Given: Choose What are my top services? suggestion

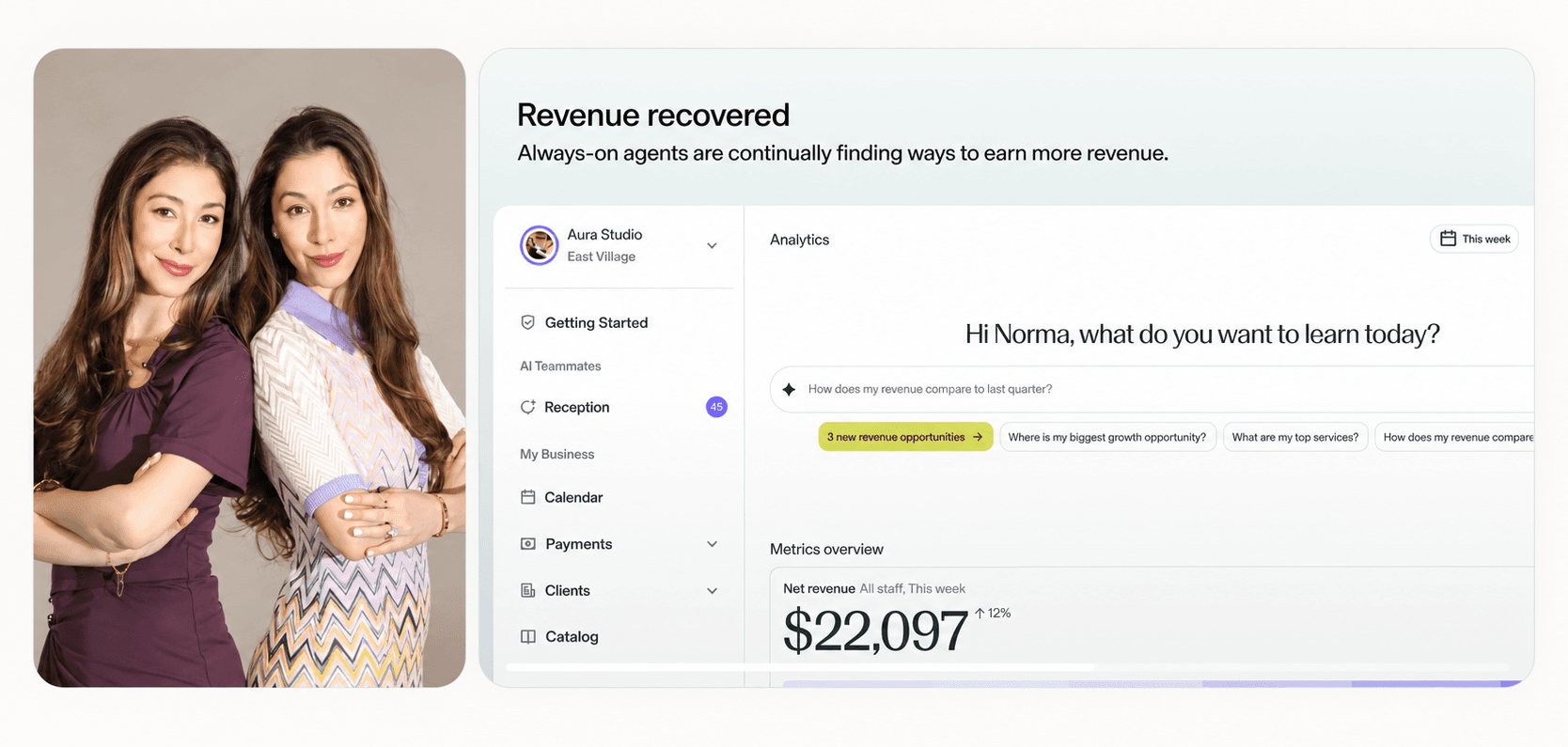Looking at the screenshot, I should click(x=1295, y=437).
